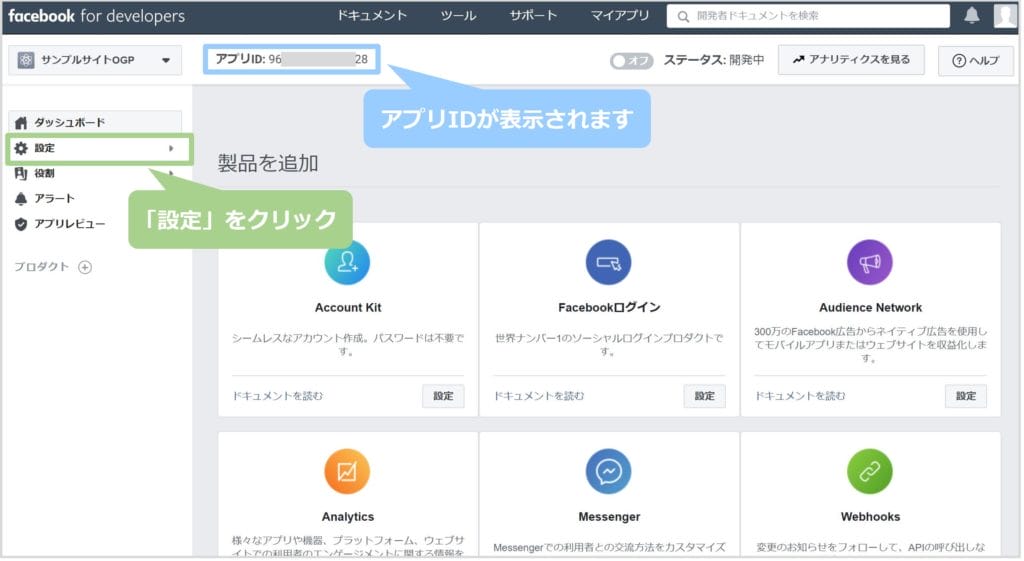
Task: Click 設定 button on Facebookログイン card
Action: coord(706,397)
